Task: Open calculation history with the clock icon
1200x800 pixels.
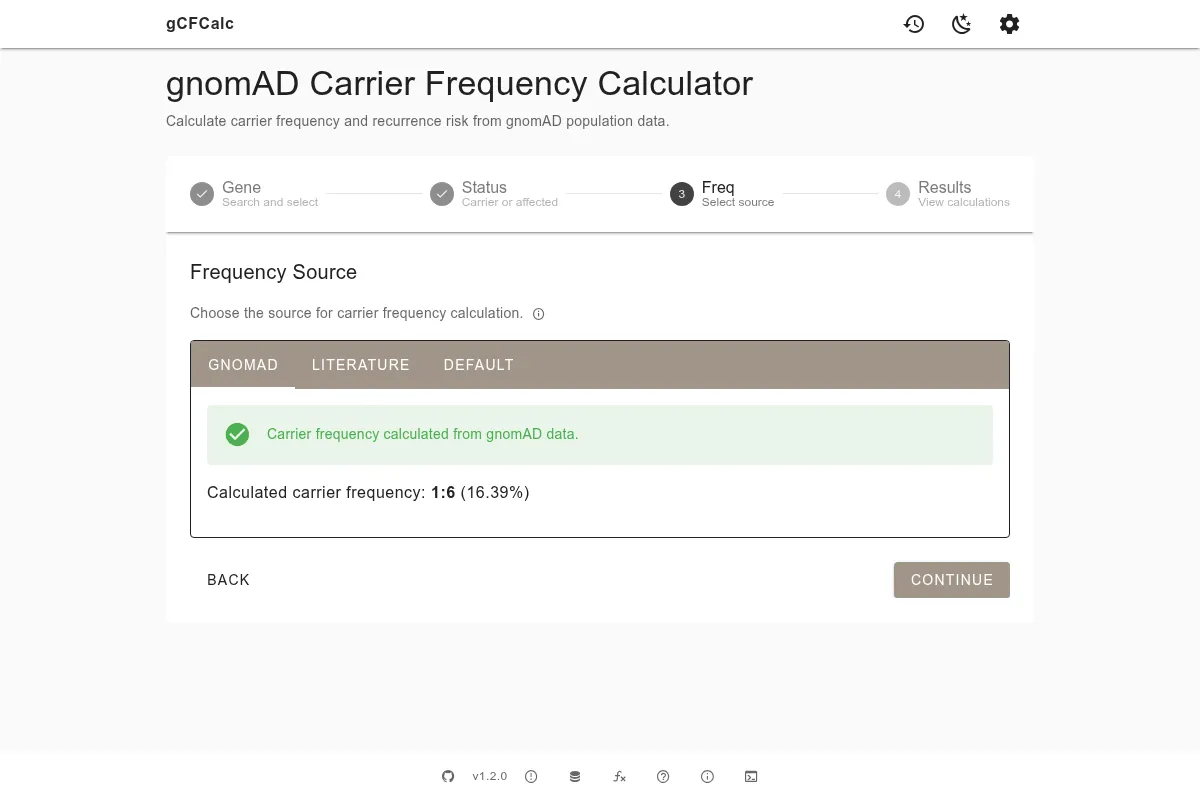Action: [913, 24]
